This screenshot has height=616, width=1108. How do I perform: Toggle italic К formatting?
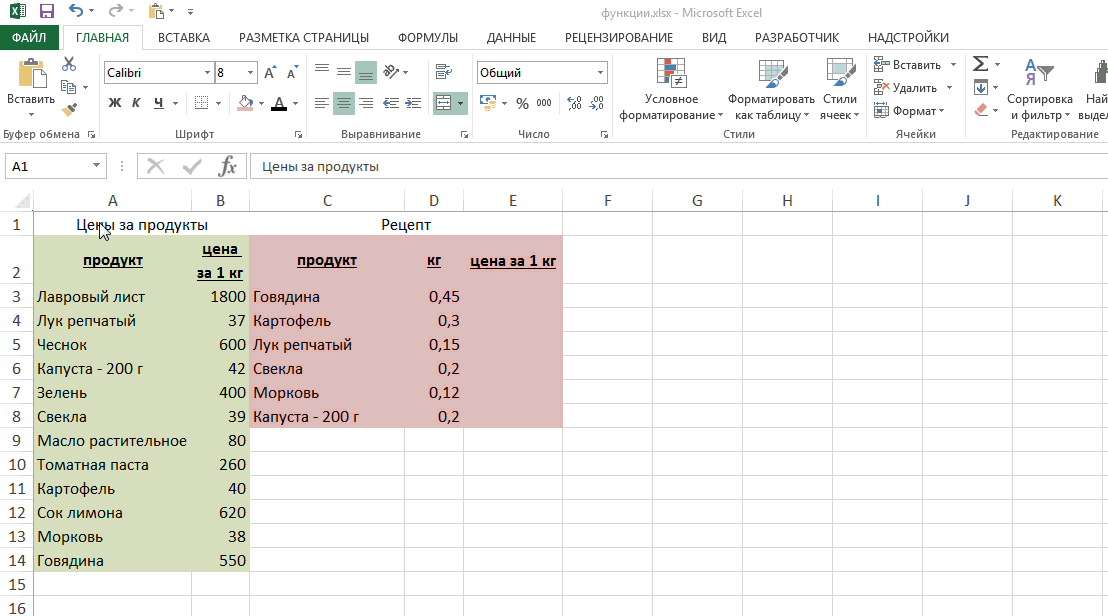point(137,103)
